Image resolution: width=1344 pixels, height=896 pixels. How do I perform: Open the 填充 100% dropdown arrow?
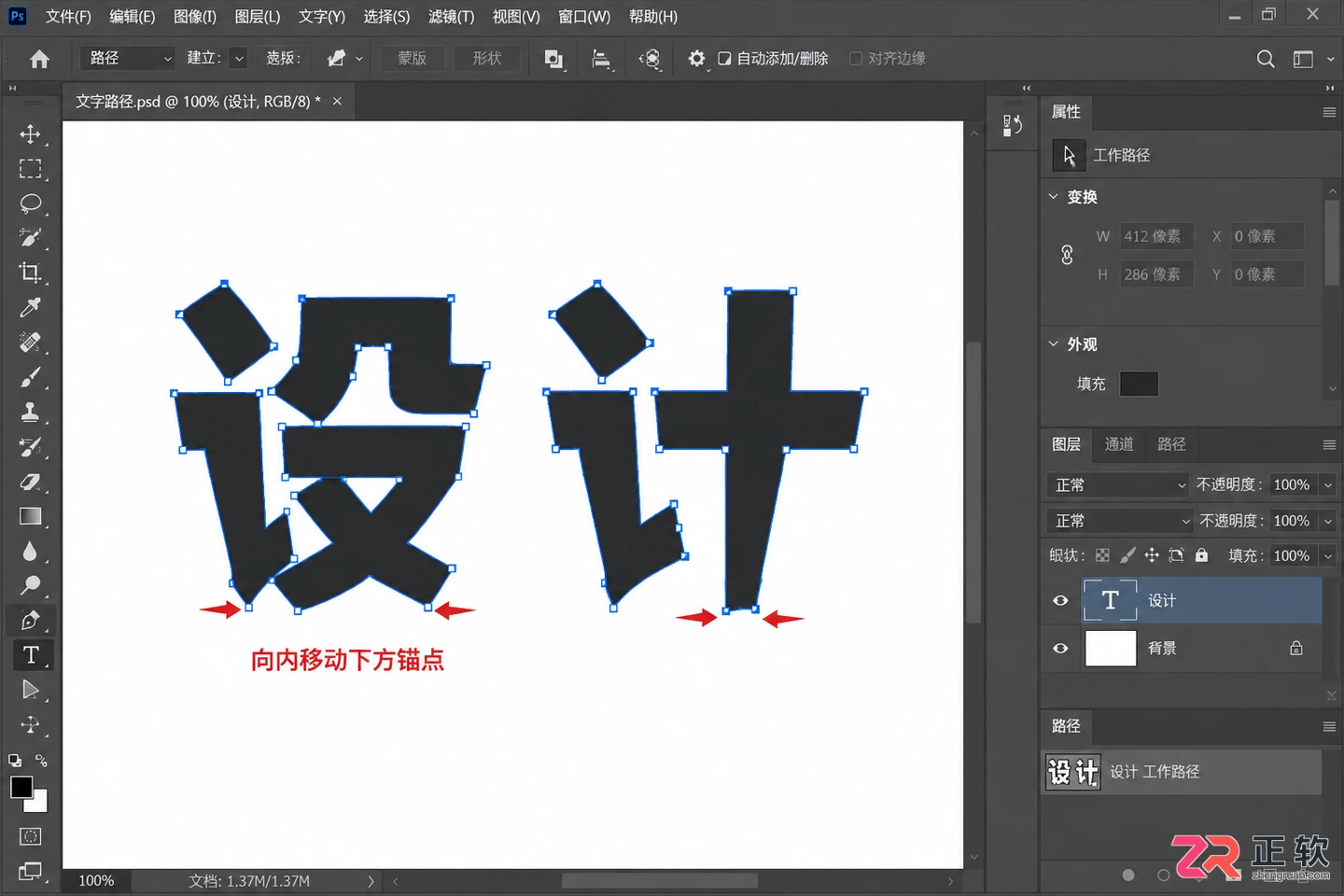[1328, 556]
